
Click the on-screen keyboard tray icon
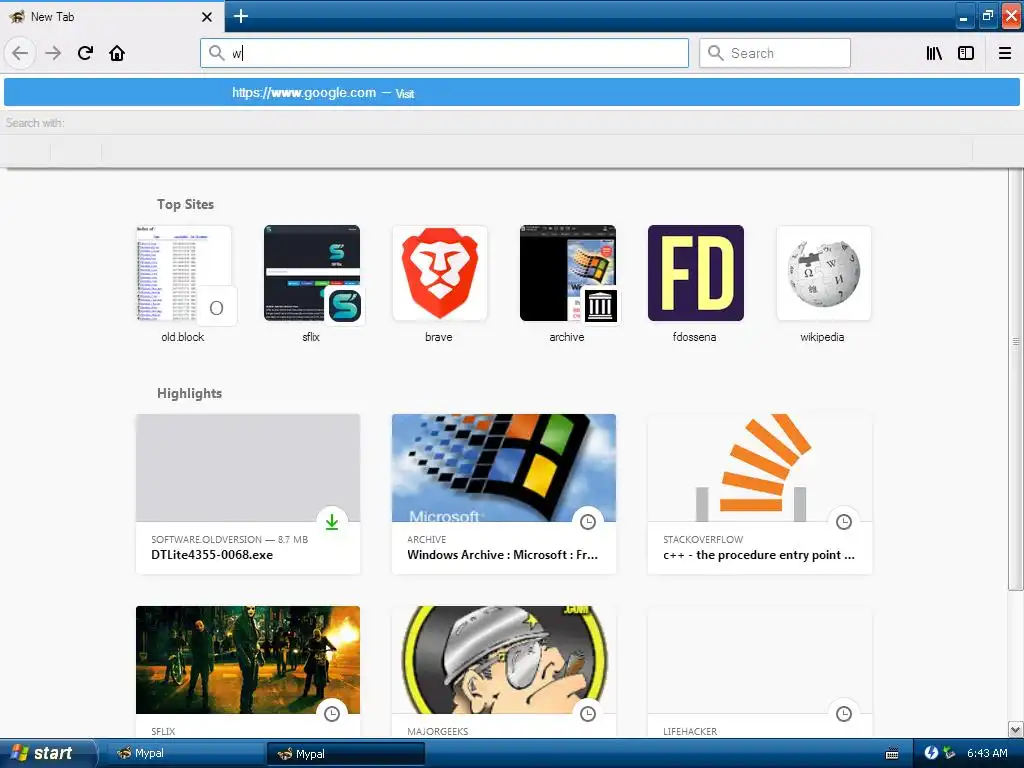[891, 754]
